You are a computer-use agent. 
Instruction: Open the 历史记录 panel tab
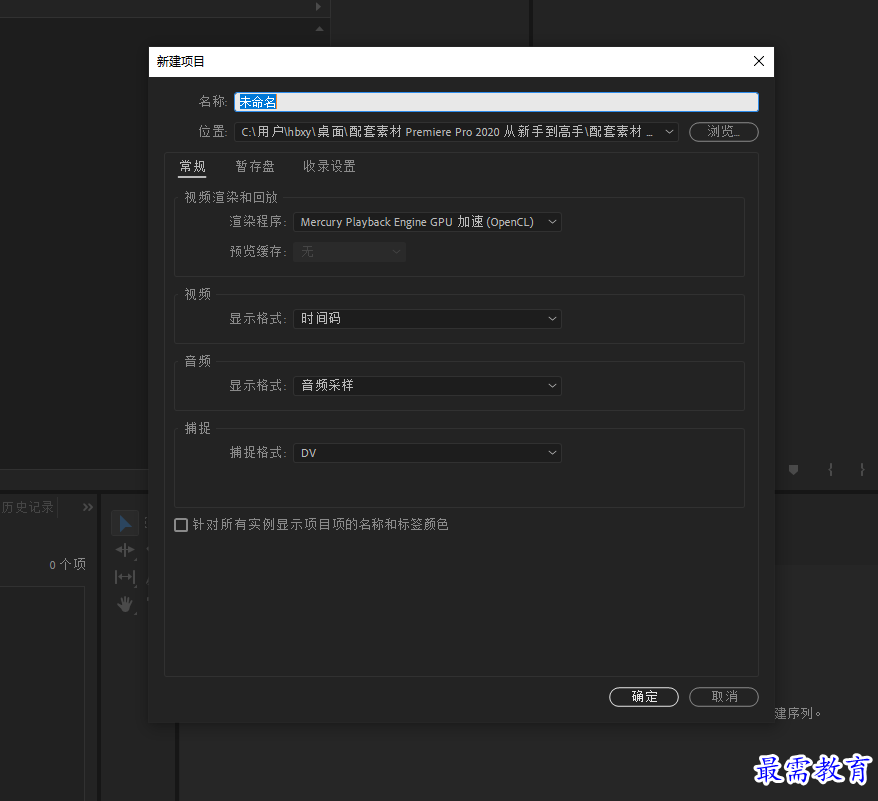(27, 507)
